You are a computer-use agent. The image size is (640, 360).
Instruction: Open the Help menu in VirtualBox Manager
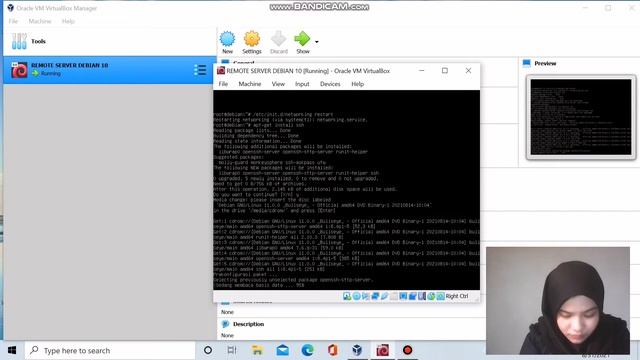(x=68, y=21)
